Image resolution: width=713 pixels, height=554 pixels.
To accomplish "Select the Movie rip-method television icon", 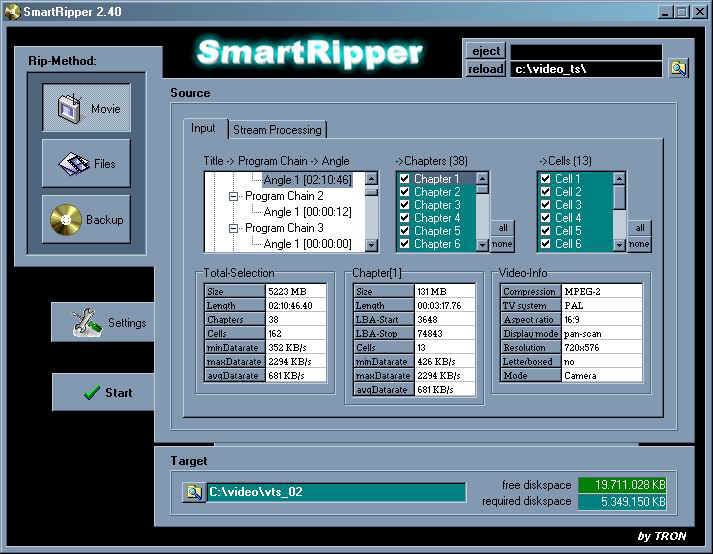I will [x=70, y=109].
